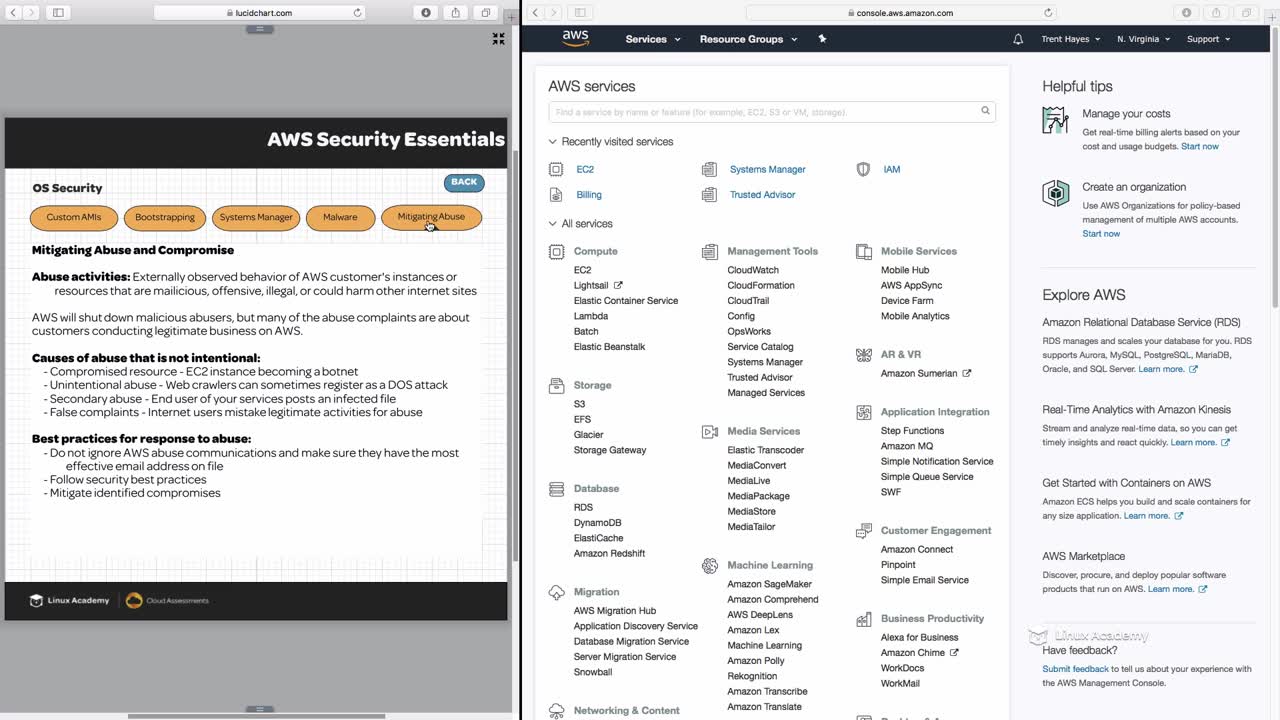Show the sidebar in the AWS console Safari window
The width and height of the screenshot is (1280, 720).
point(580,13)
